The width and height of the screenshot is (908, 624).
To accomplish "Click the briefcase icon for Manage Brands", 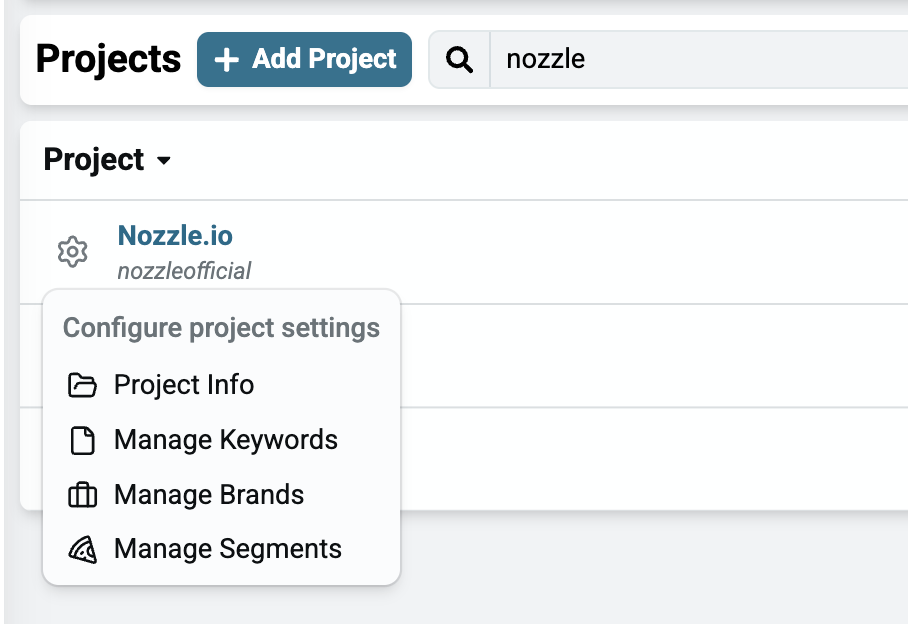I will coord(82,495).
